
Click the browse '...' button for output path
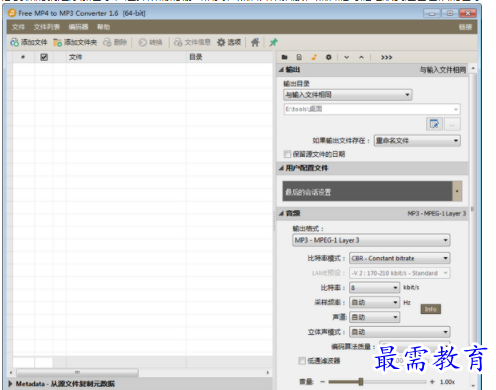pos(452,124)
